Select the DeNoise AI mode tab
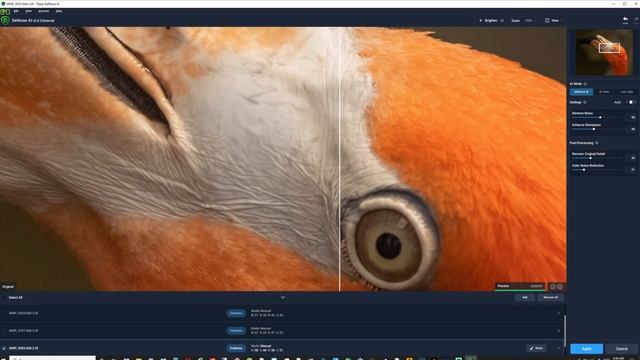640x360 pixels. pos(581,92)
